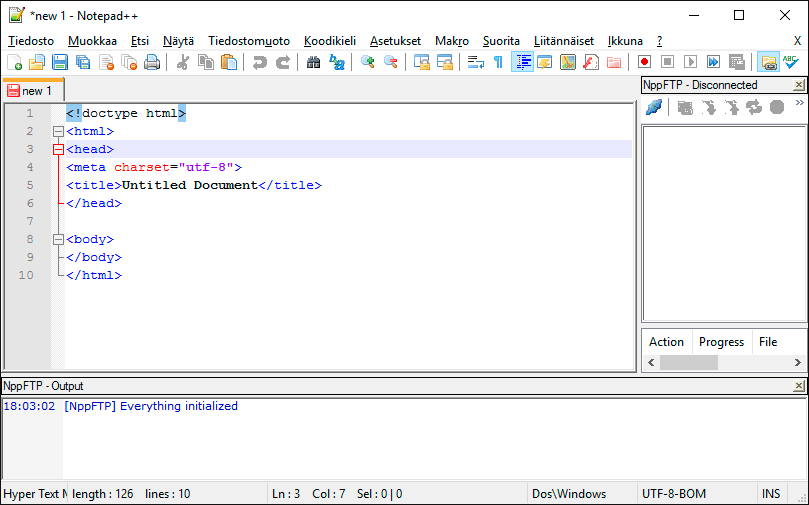Viewport: 809px width, 505px height.
Task: Click the Folder as Workspace icon
Action: (613, 62)
